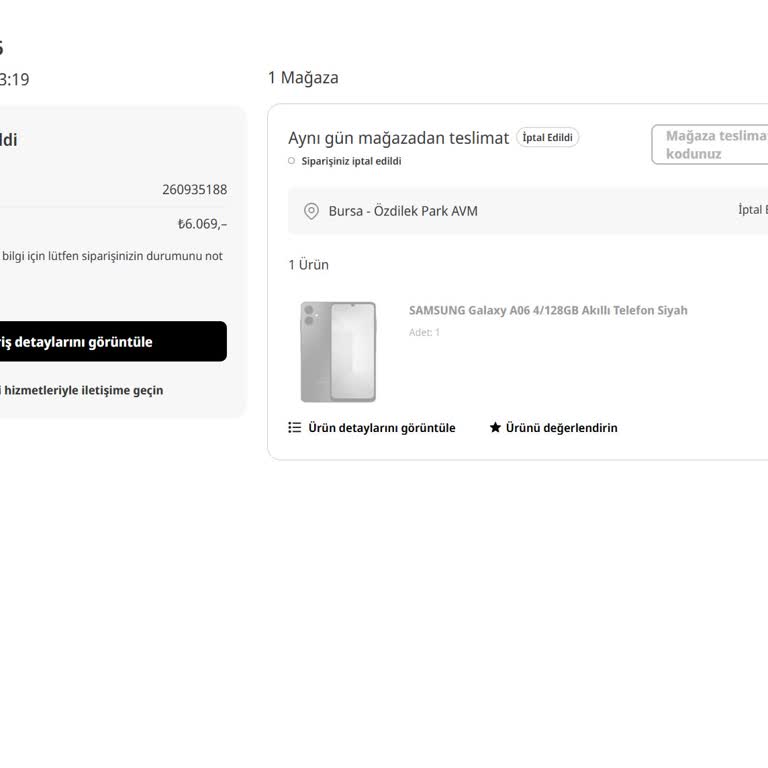Click the location pin icon beside Bursa
768x768 pixels.
click(x=311, y=211)
